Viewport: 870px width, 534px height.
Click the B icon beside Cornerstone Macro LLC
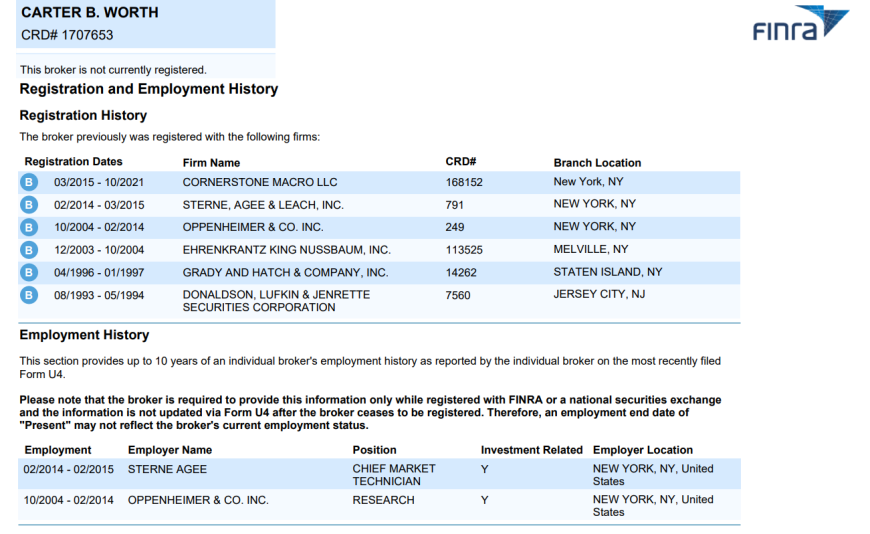tap(29, 182)
